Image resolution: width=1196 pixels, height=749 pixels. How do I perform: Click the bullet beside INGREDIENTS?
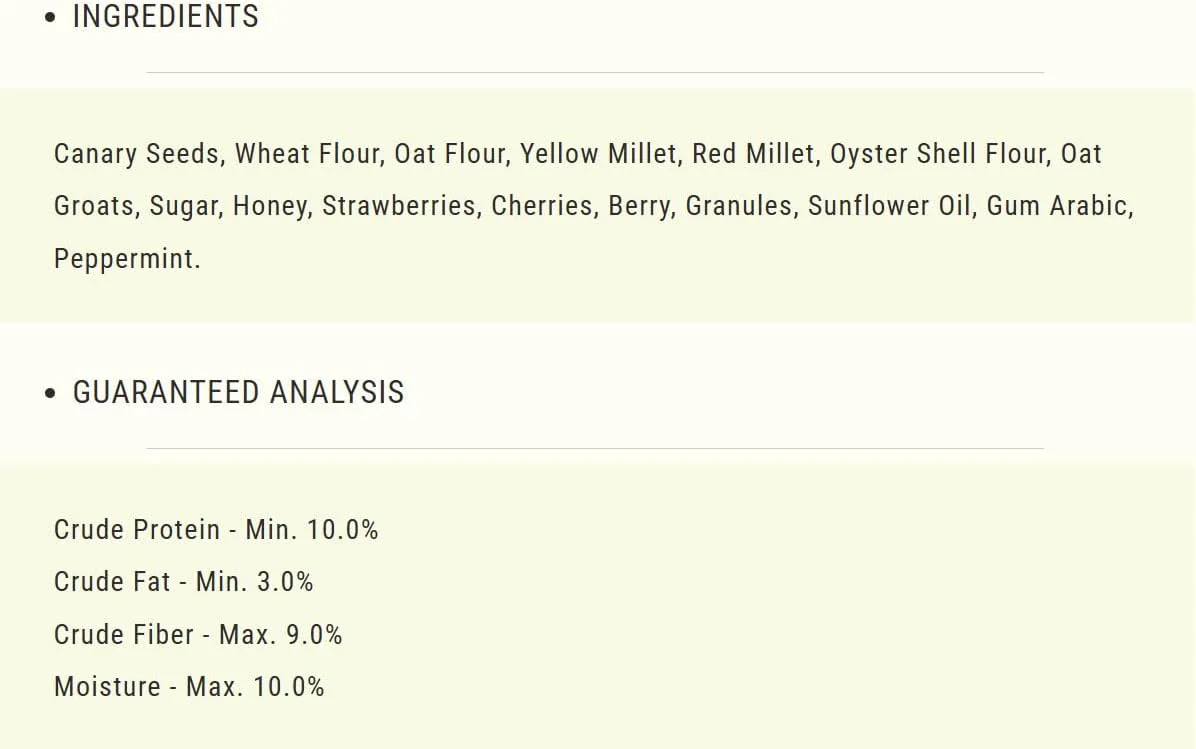point(50,18)
